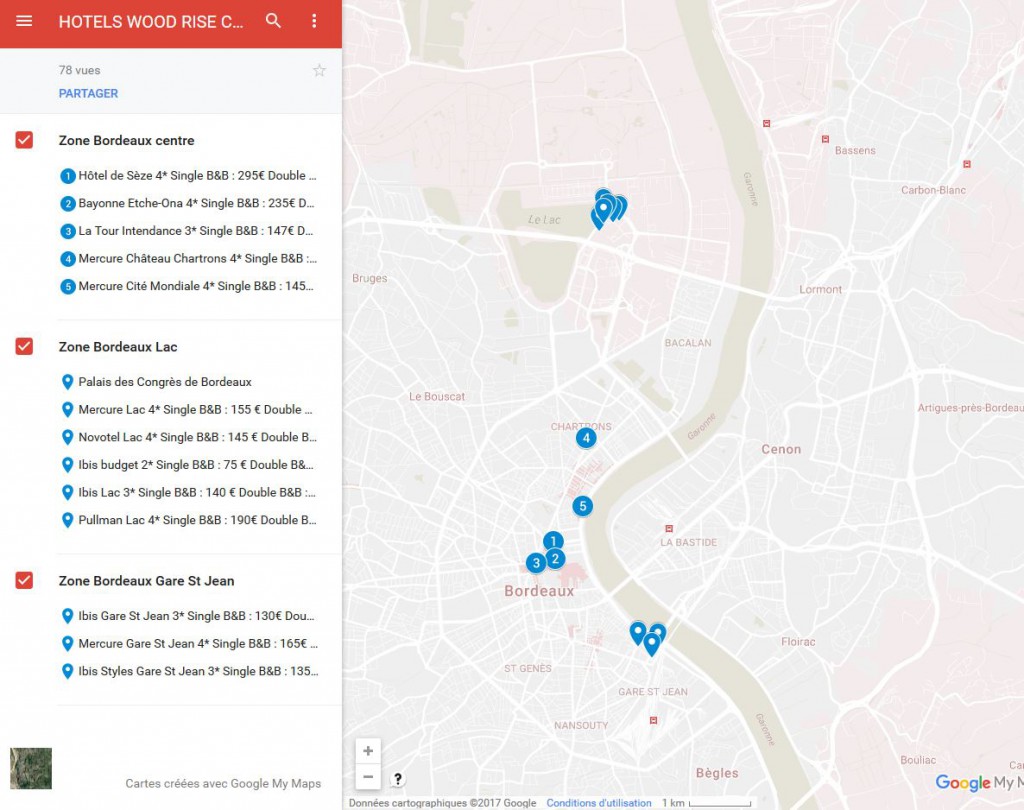
Task: Click the Bègles label on the map
Action: click(x=717, y=773)
